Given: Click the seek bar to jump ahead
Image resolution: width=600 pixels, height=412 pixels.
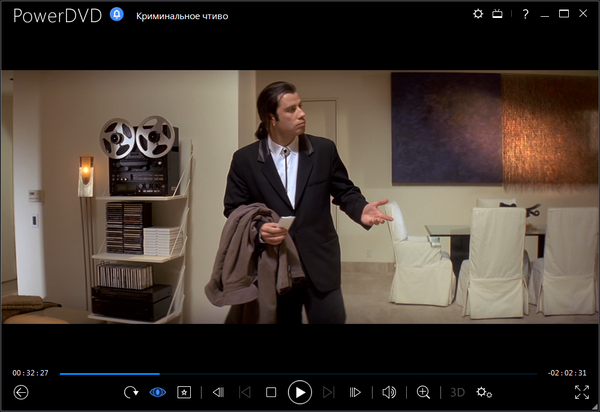Looking at the screenshot, I should (x=350, y=373).
